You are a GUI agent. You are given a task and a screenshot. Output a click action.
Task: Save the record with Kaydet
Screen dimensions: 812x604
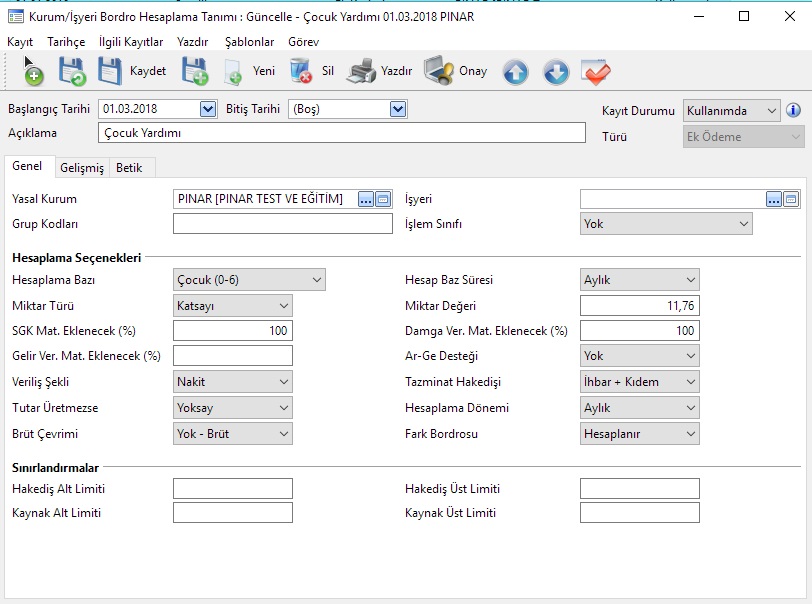132,71
